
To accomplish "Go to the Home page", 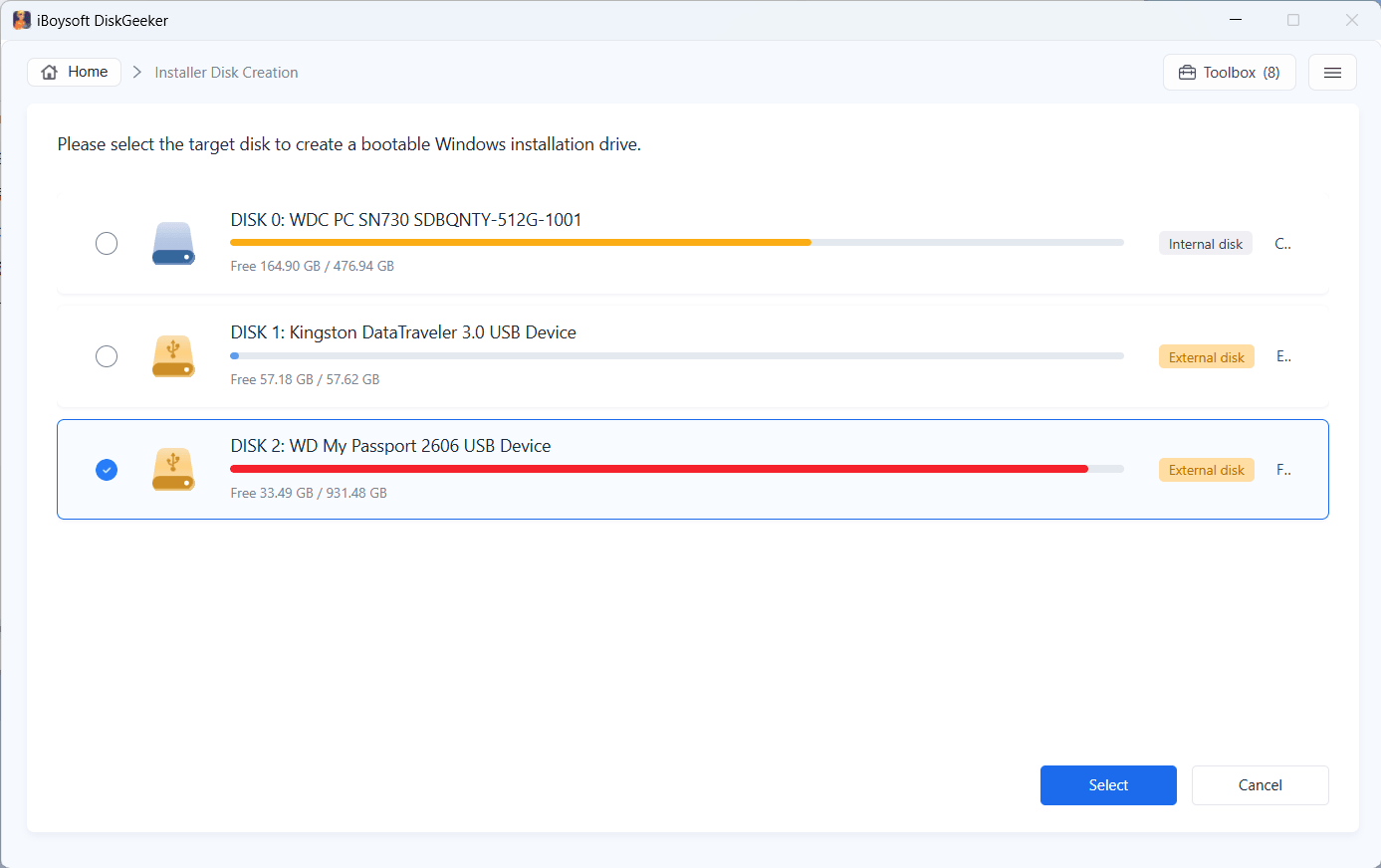I will point(75,72).
